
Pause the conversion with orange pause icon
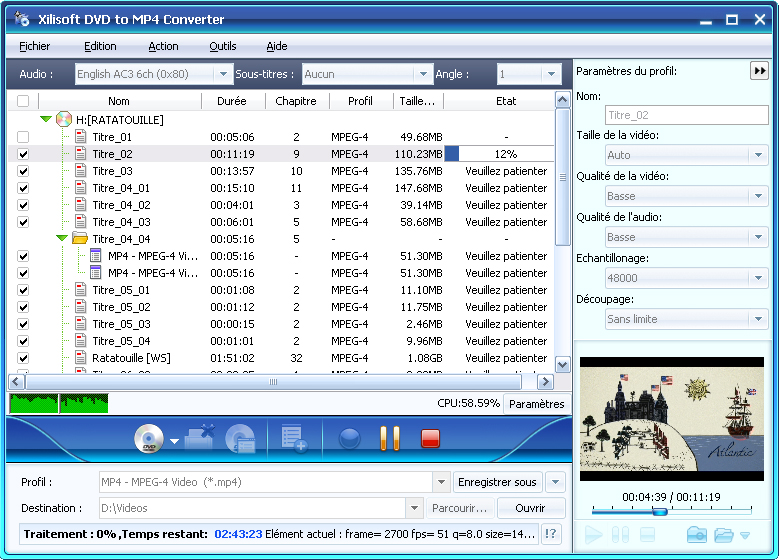coord(390,438)
